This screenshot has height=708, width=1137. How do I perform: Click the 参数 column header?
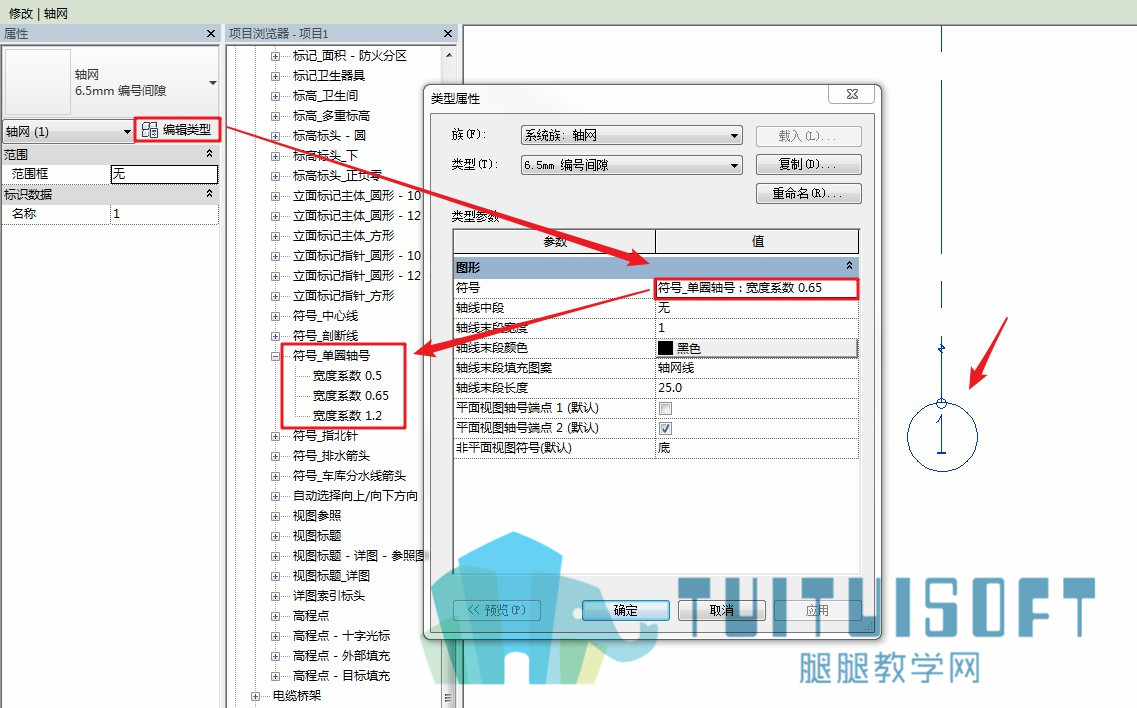(x=555, y=242)
